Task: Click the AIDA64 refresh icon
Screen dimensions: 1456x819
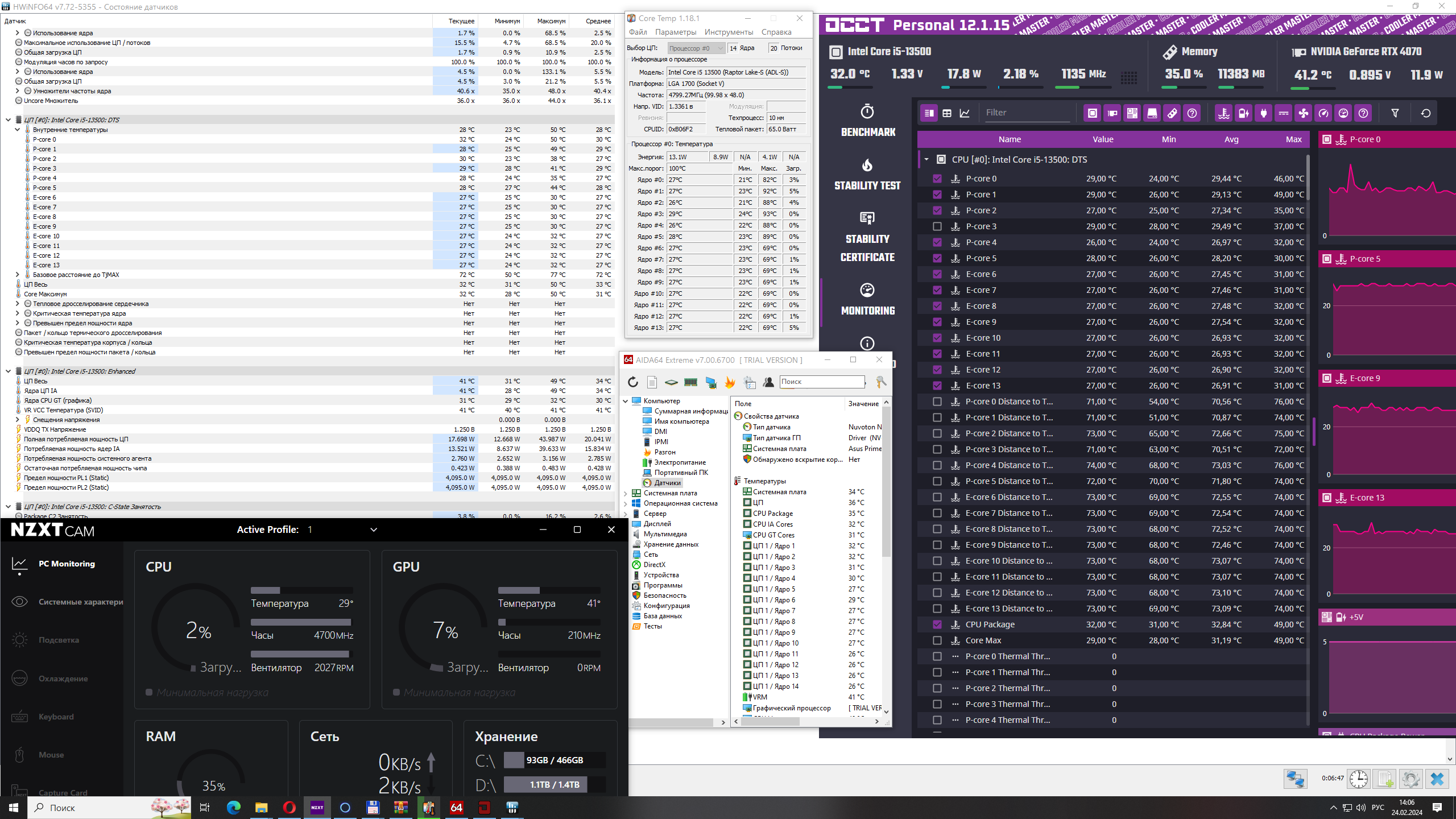Action: (x=633, y=382)
